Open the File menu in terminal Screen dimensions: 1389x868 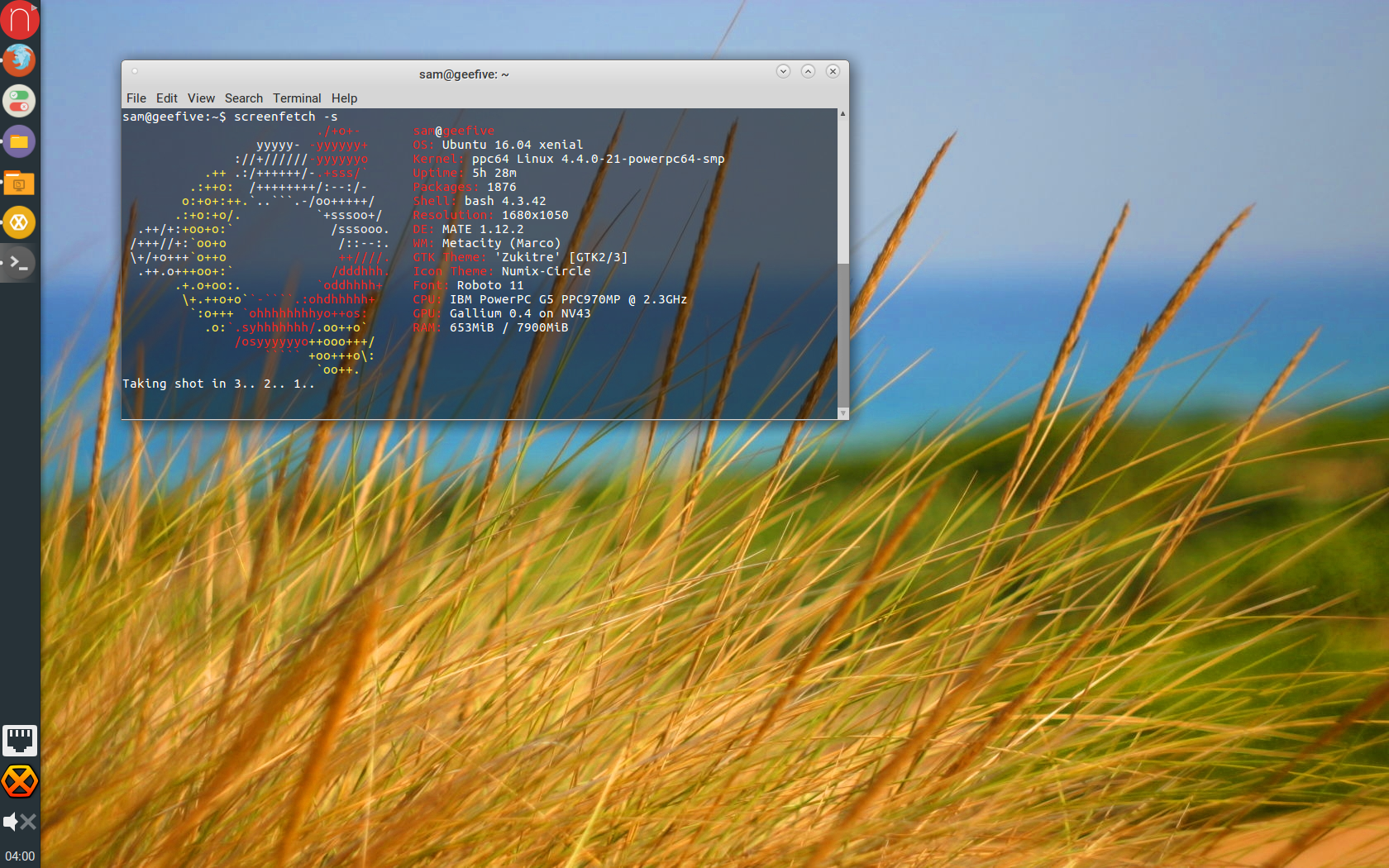pyautogui.click(x=136, y=98)
